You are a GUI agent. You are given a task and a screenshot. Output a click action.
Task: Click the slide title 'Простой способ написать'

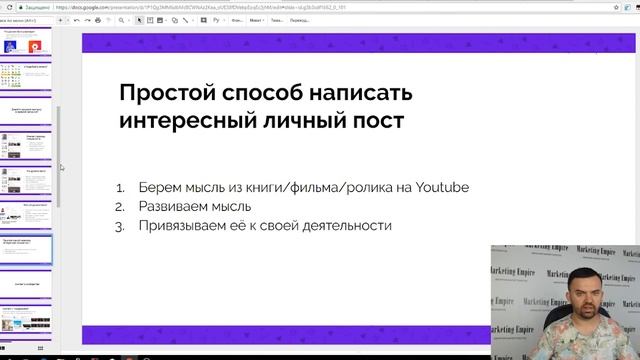coord(266,92)
